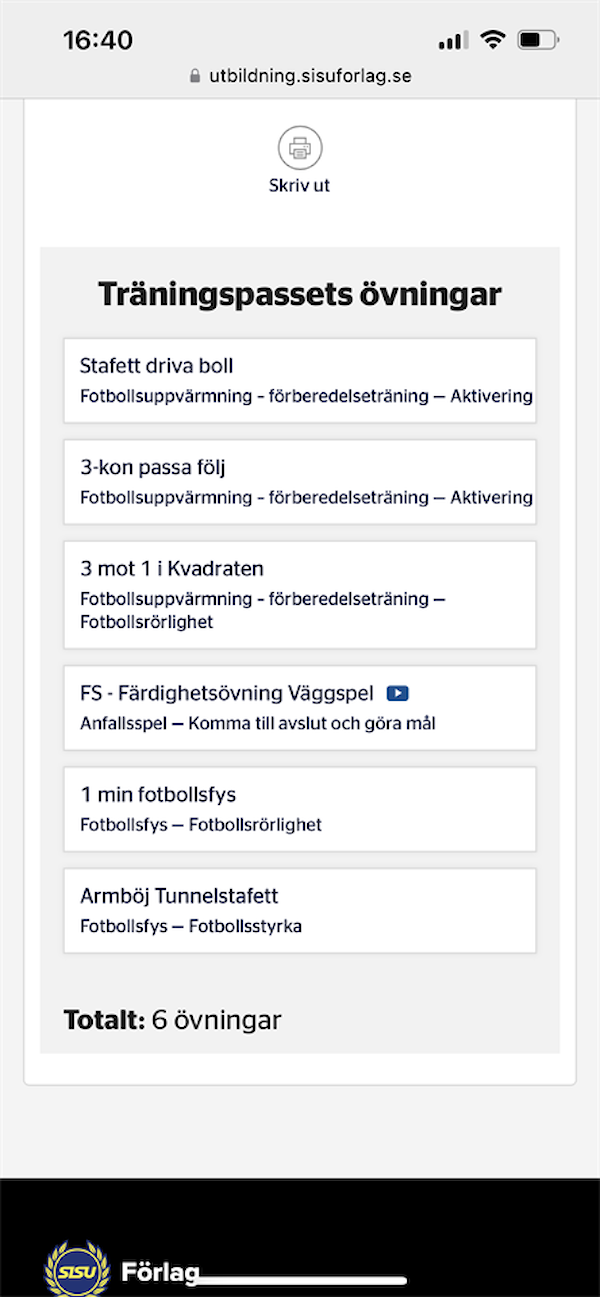This screenshot has height=1297, width=600.
Task: Click the SISU logo in footer
Action: point(77,1270)
